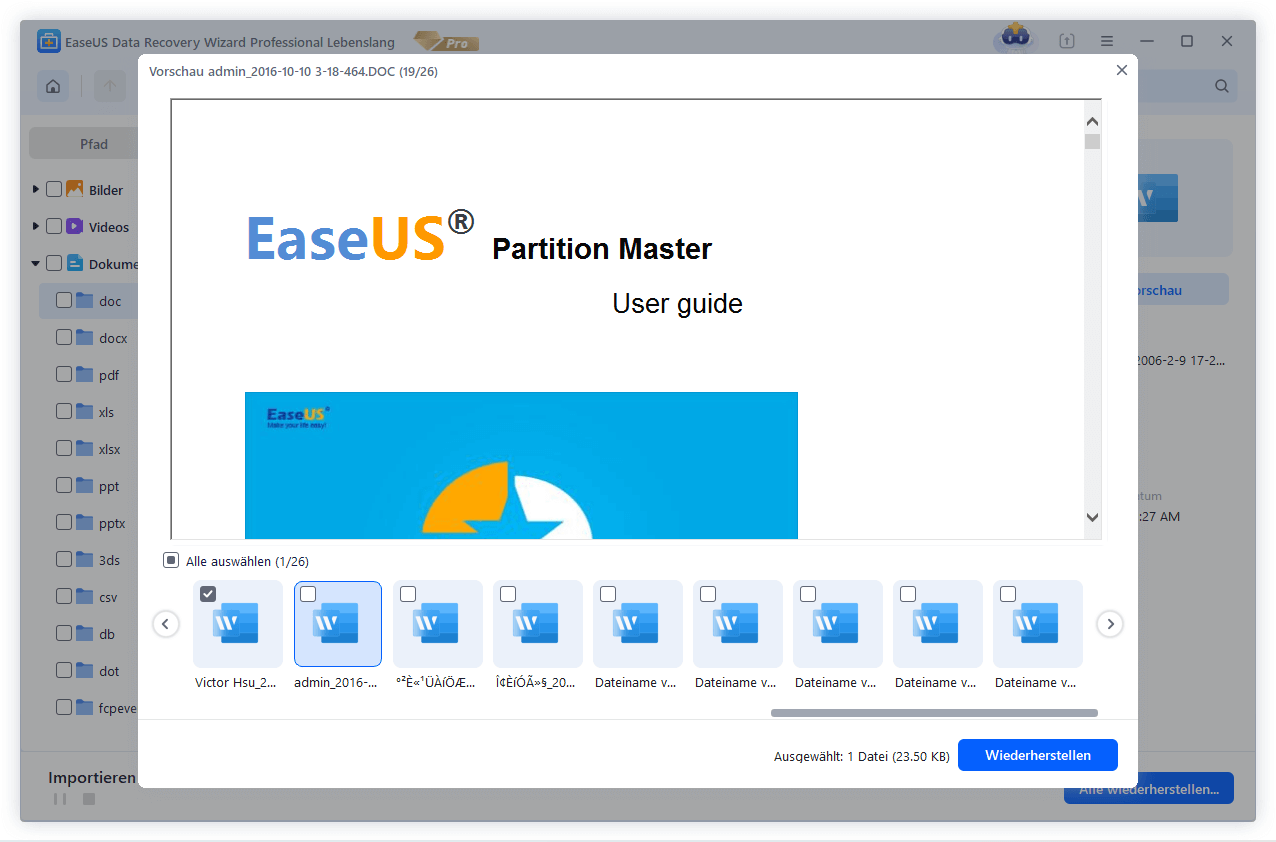1276x842 pixels.
Task: Click the search magnifier icon
Action: [x=1222, y=86]
